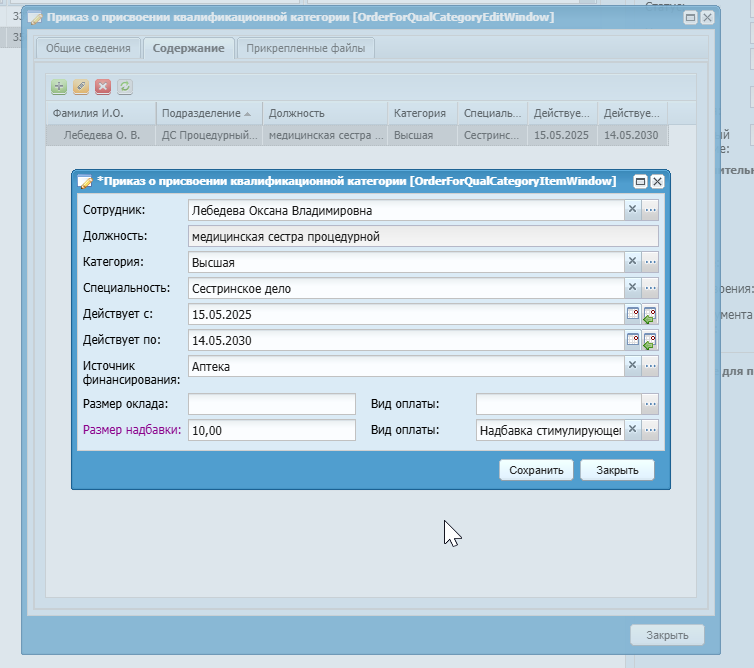The width and height of the screenshot is (754, 668).
Task: Click the grid cell with date 14.05.2030
Action: 631,135
